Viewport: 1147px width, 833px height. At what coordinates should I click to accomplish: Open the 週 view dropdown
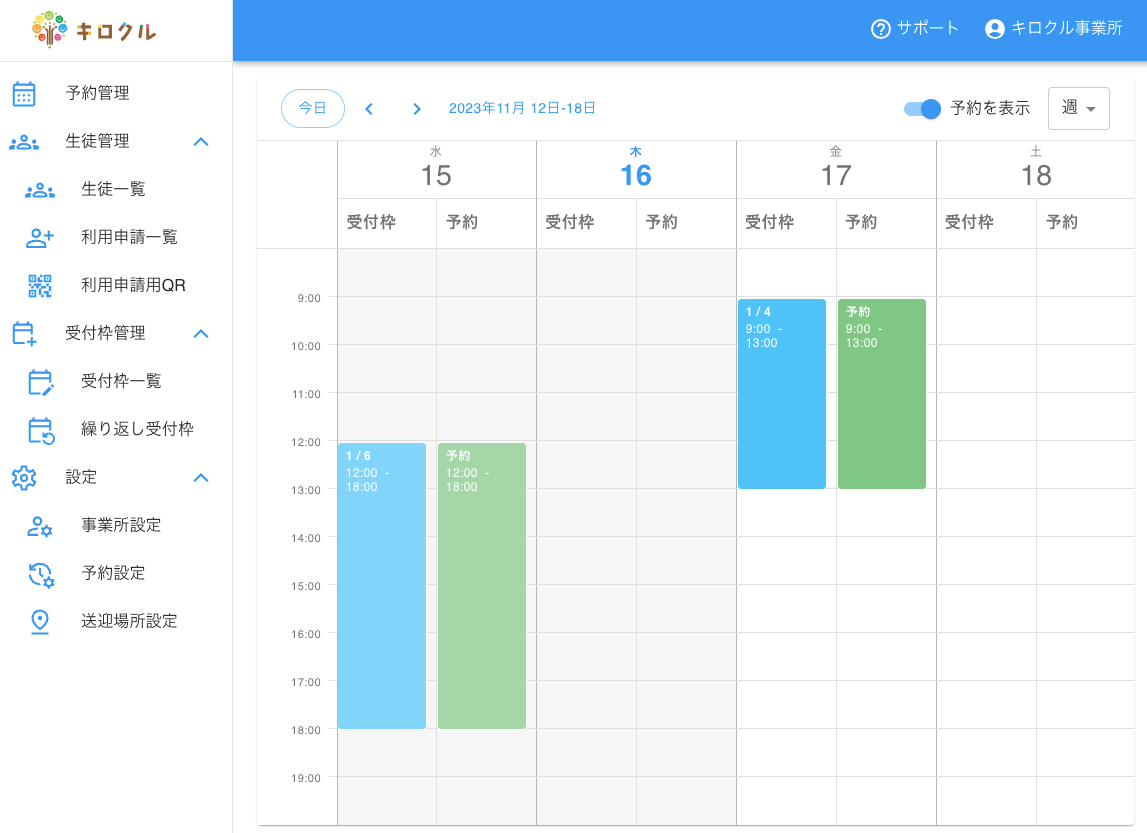(x=1079, y=108)
